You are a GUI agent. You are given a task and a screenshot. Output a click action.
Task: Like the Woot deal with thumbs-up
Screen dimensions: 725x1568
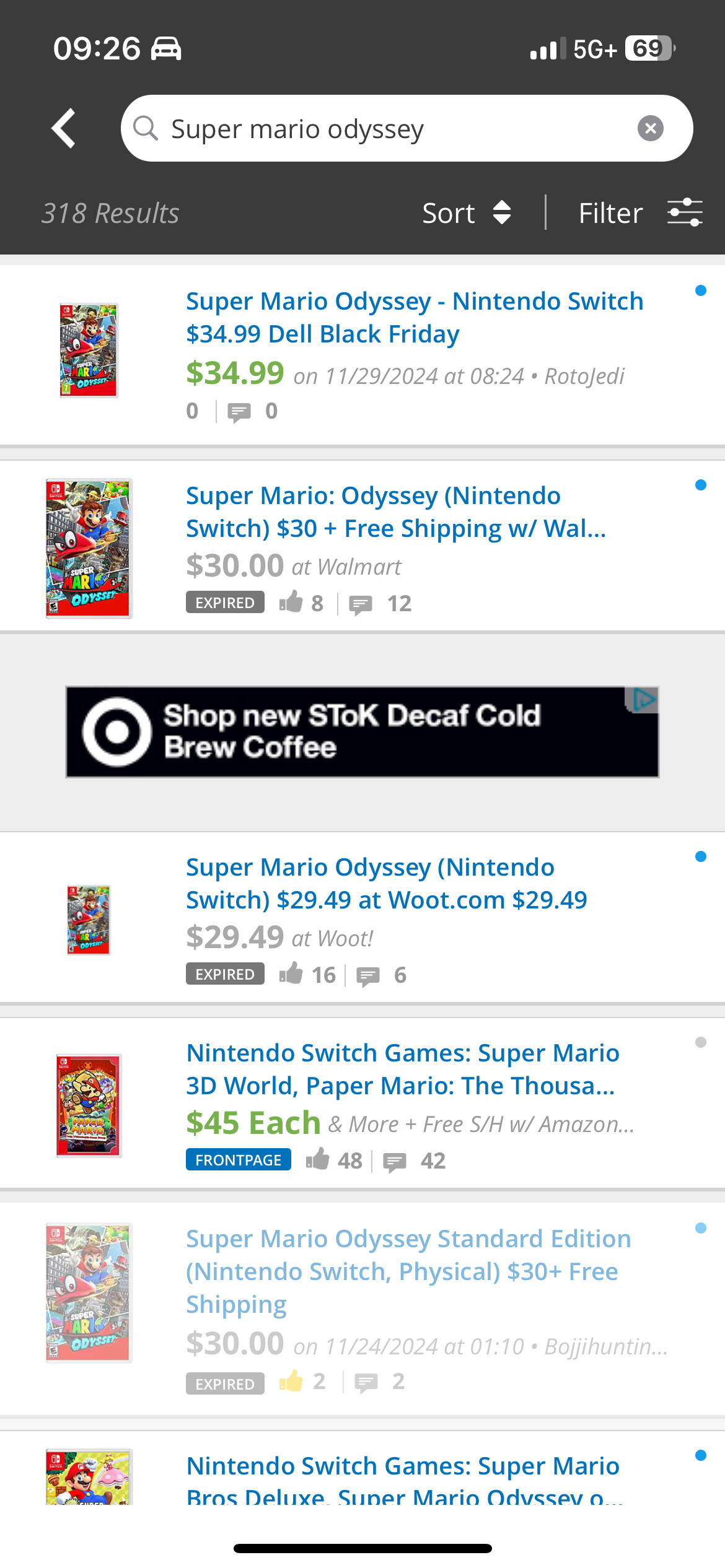tap(291, 973)
